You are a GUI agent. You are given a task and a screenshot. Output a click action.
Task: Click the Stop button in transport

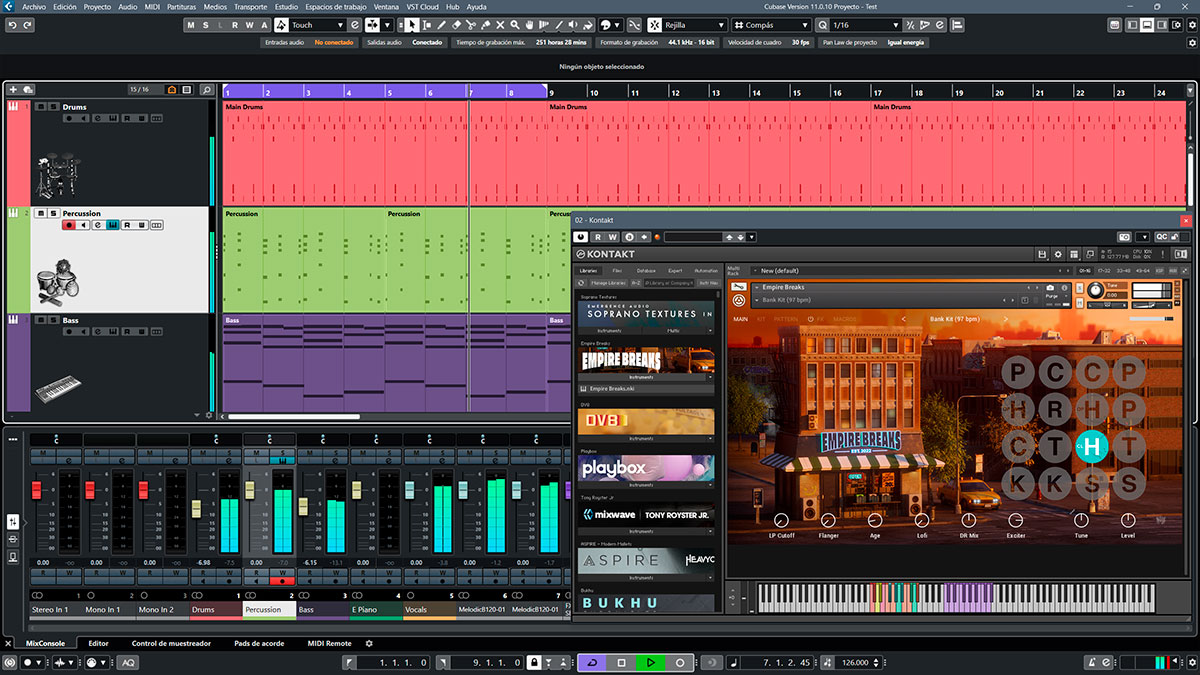621,662
